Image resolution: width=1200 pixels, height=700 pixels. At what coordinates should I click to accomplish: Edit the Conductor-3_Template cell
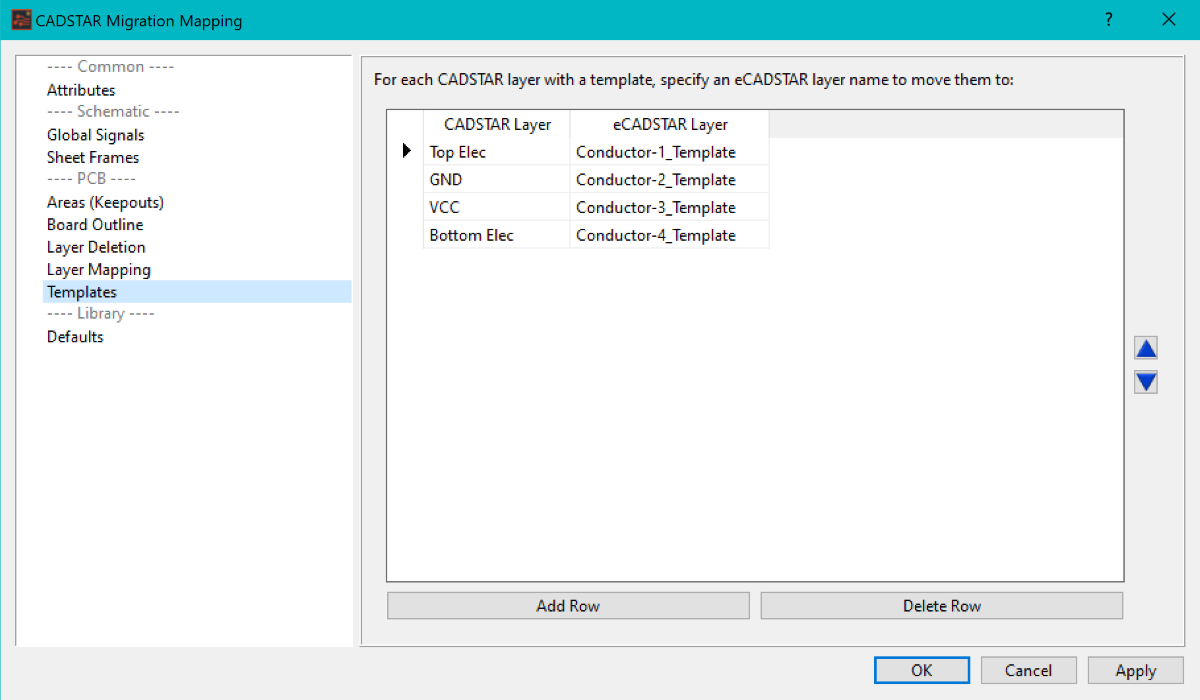click(669, 207)
